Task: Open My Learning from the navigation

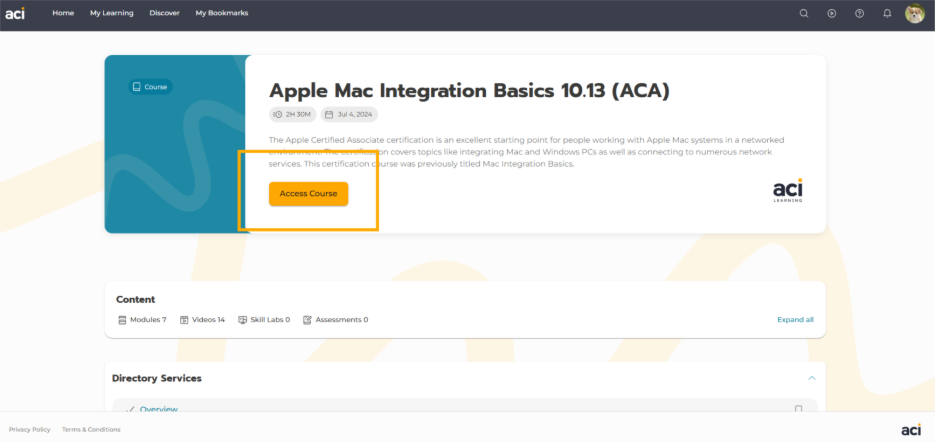Action: (111, 13)
